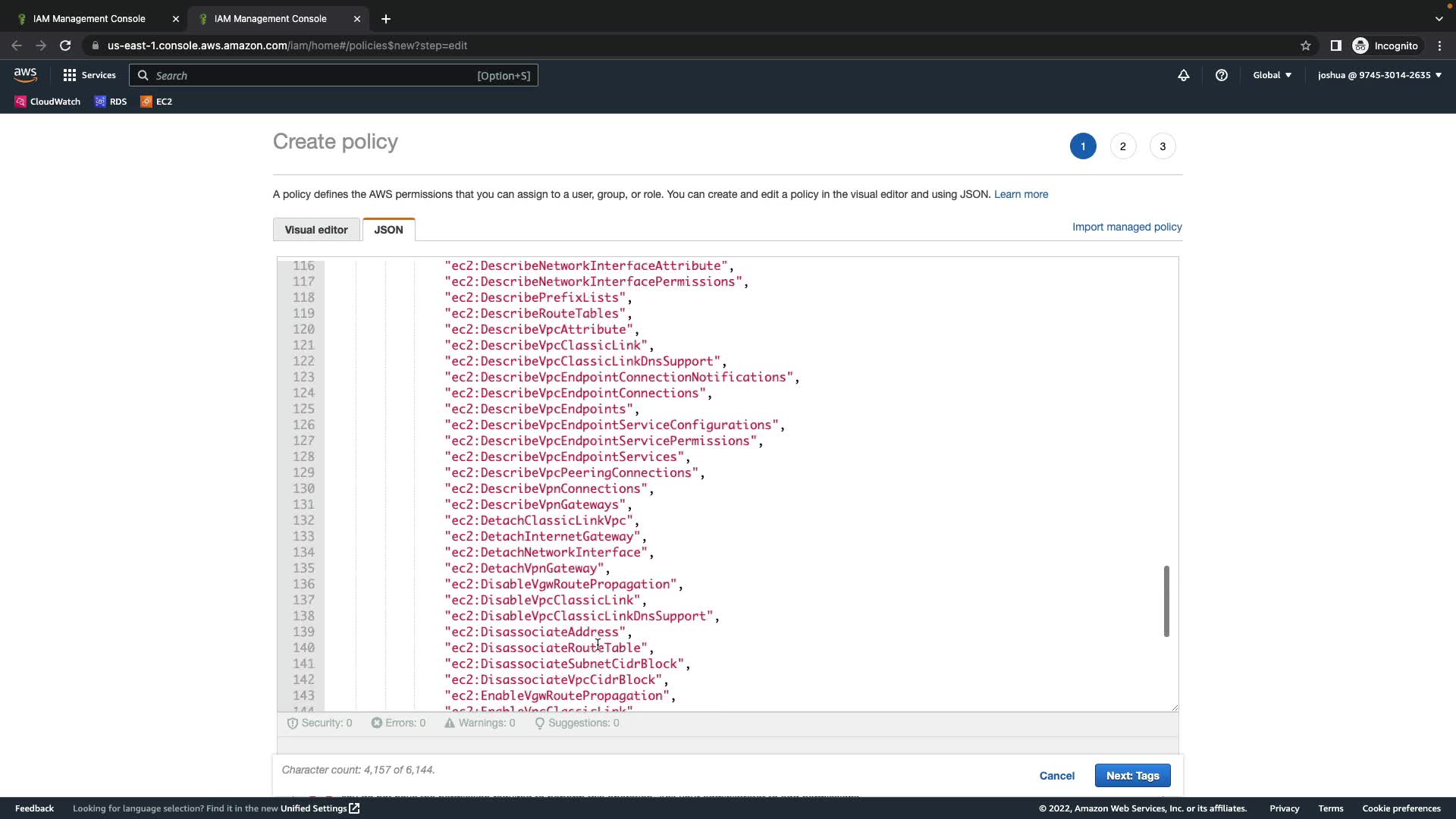Show Warnings in policy validator
Screen dimensions: 1456x819
(480, 723)
